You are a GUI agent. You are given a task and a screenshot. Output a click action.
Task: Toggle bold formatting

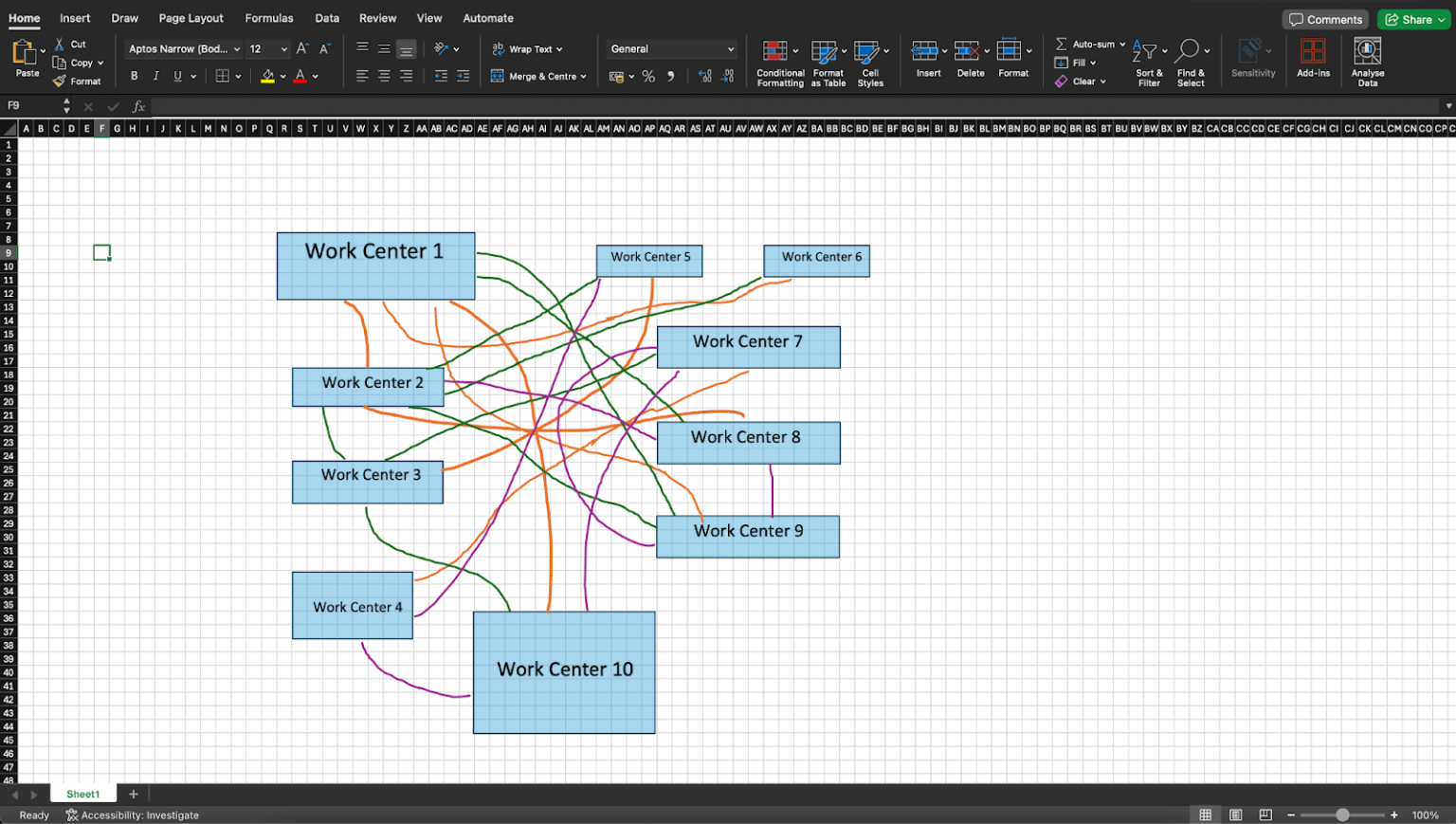[x=134, y=75]
